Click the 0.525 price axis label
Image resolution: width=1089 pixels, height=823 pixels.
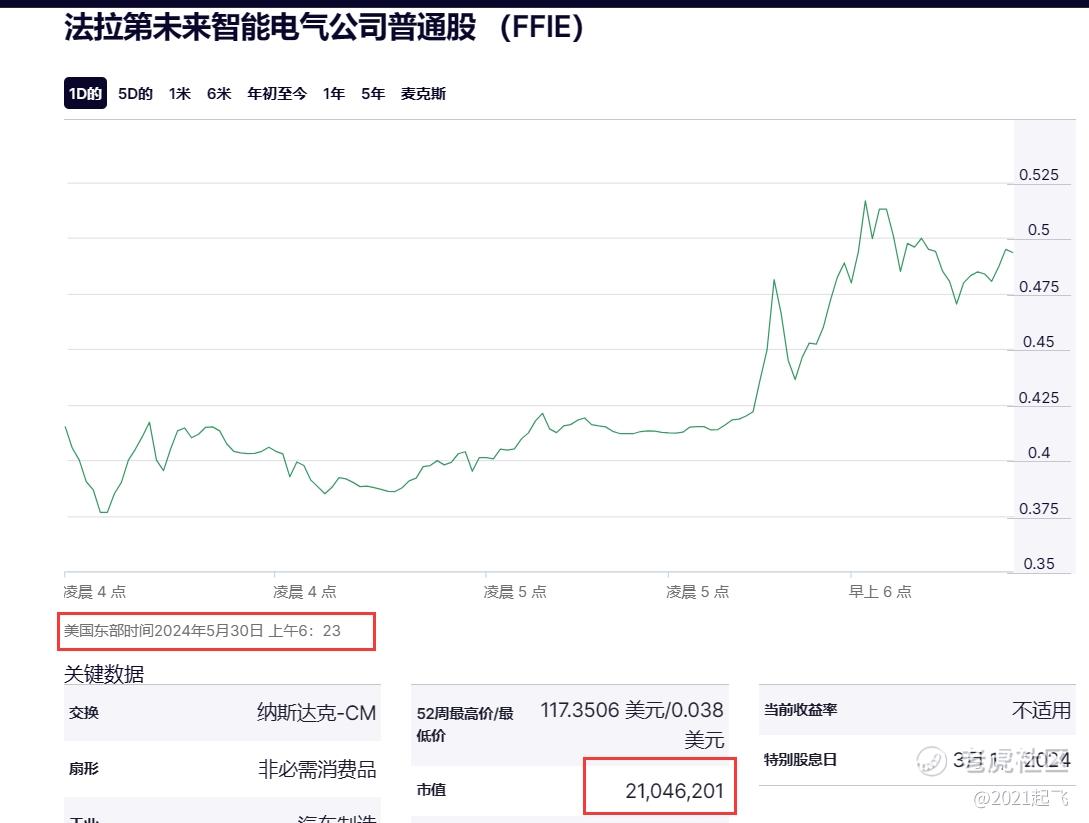point(1038,175)
